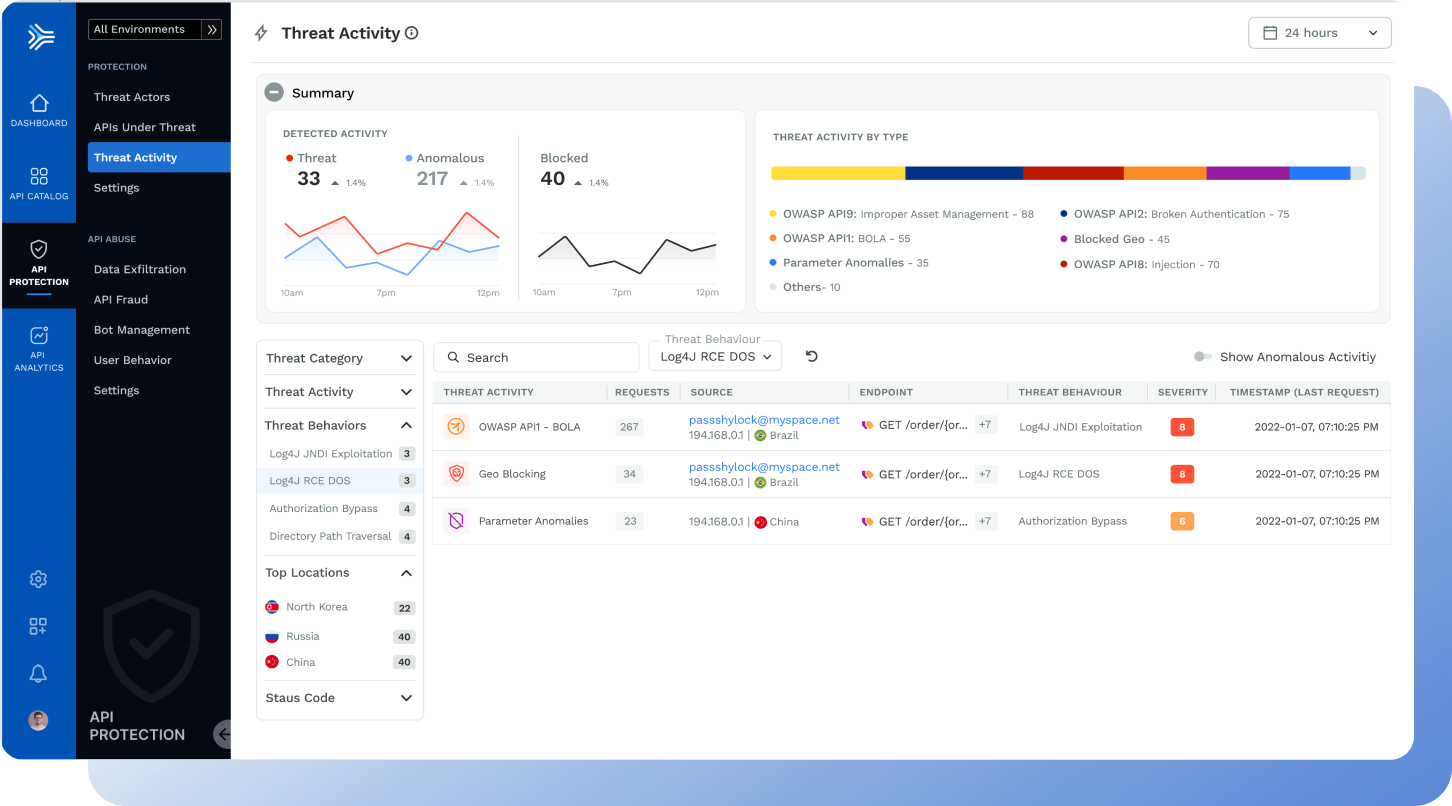Collapse the Summary section

click(x=274, y=93)
